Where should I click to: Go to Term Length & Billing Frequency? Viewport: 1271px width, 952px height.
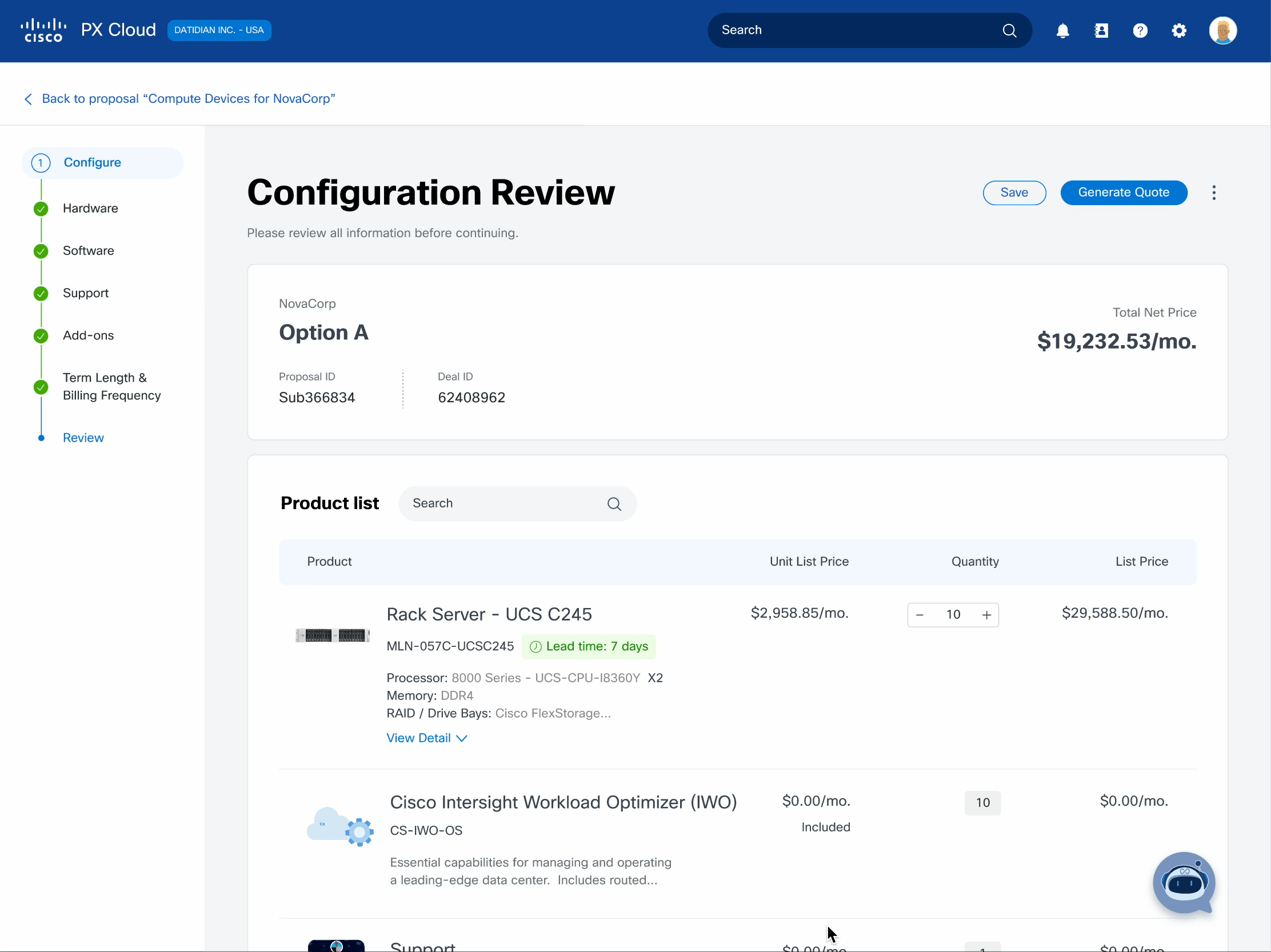pyautogui.click(x=112, y=387)
